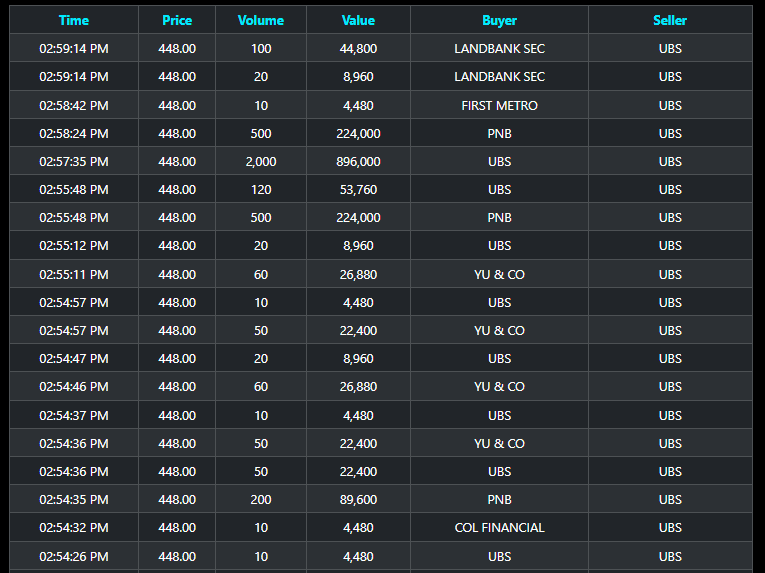Click the Price column header
This screenshot has height=573, width=765.
[177, 20]
